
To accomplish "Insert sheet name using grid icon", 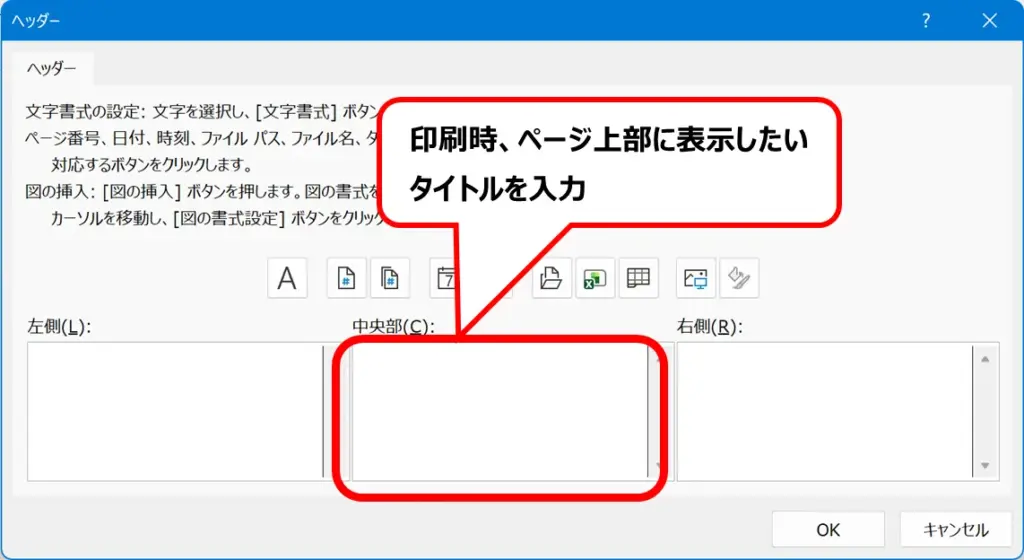I will [x=638, y=279].
